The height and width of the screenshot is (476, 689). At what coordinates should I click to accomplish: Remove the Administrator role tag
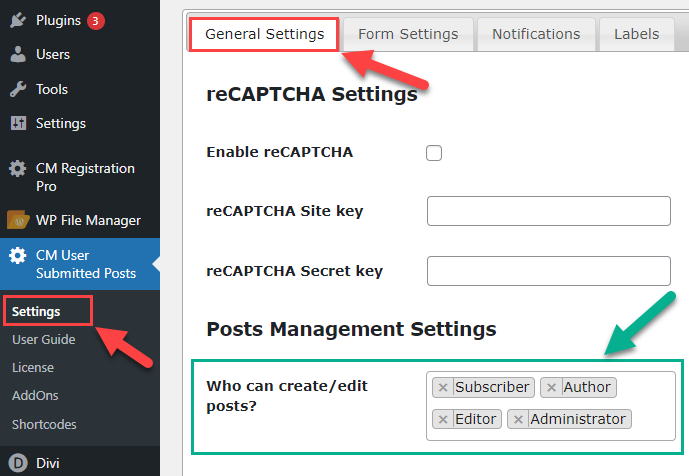518,419
